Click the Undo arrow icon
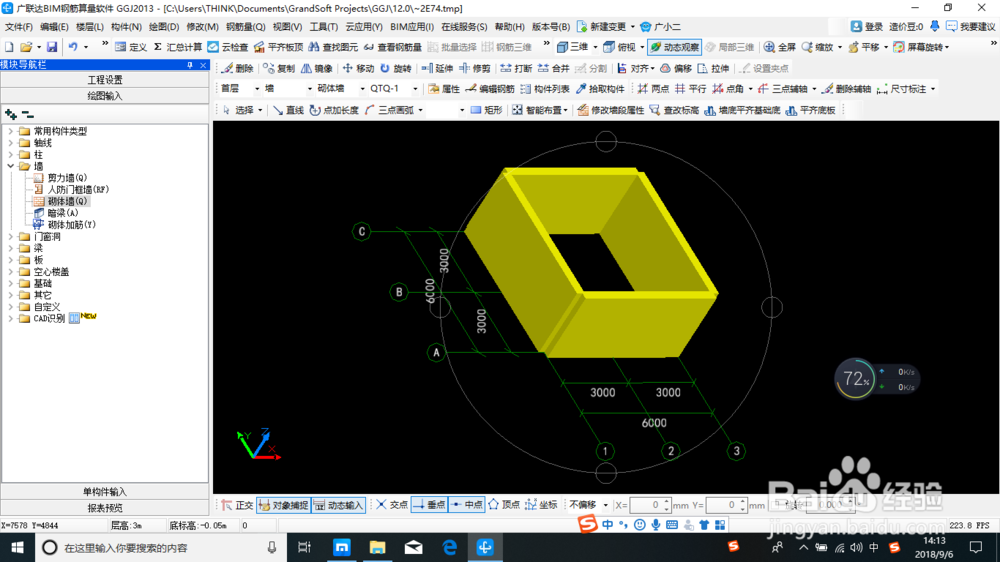This screenshot has width=1000, height=562. point(73,47)
